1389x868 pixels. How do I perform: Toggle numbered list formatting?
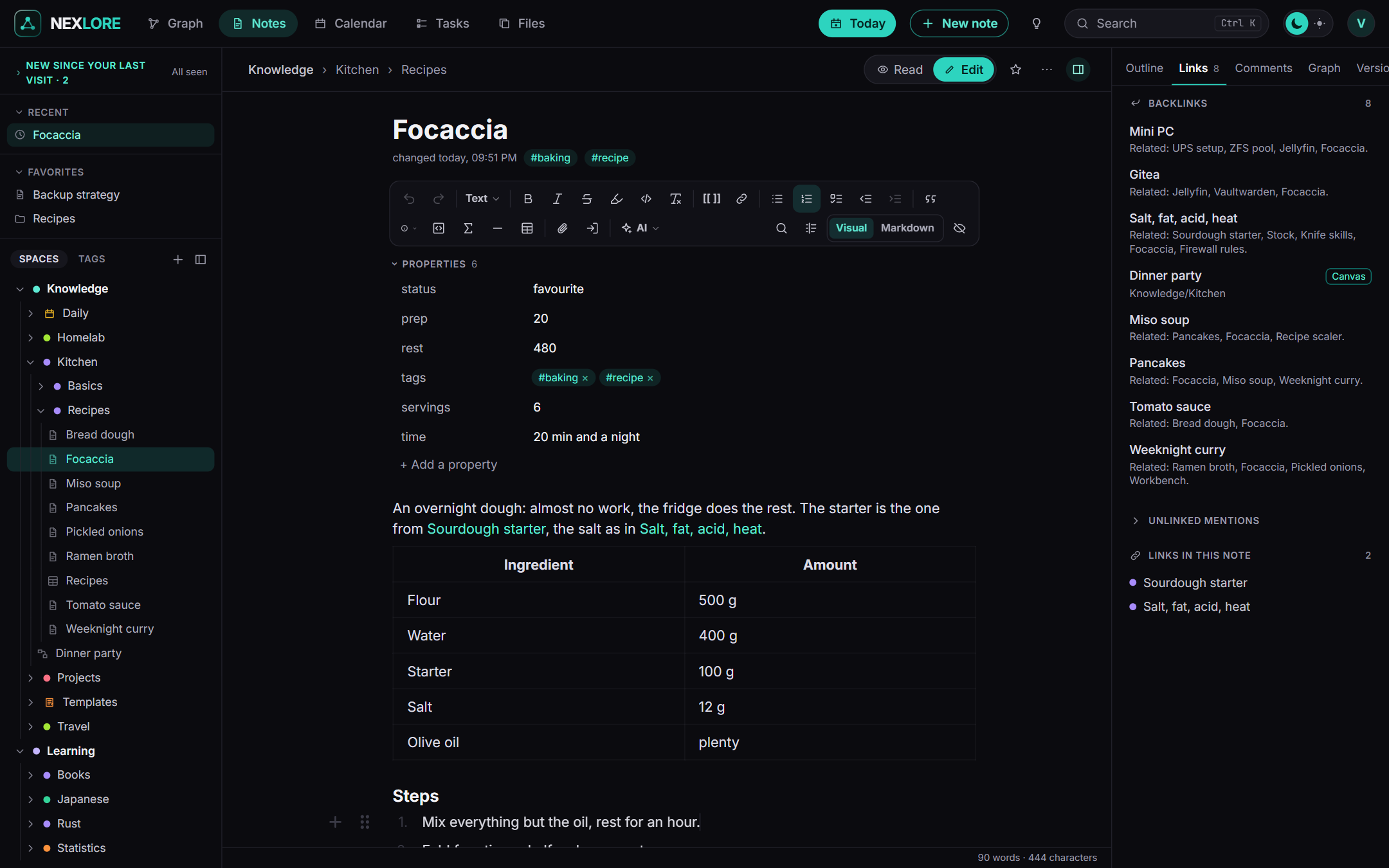click(806, 199)
